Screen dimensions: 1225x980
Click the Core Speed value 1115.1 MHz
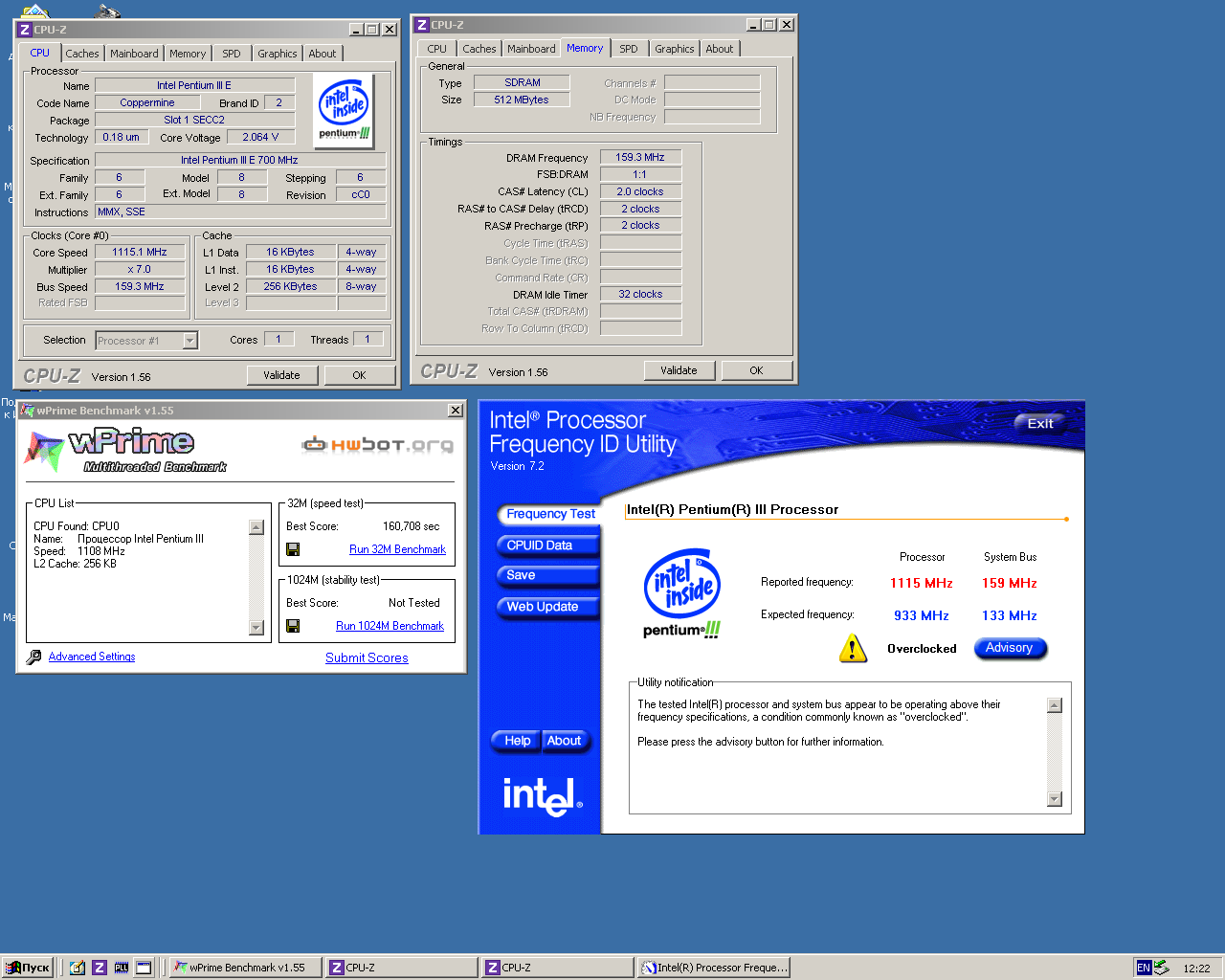140,253
